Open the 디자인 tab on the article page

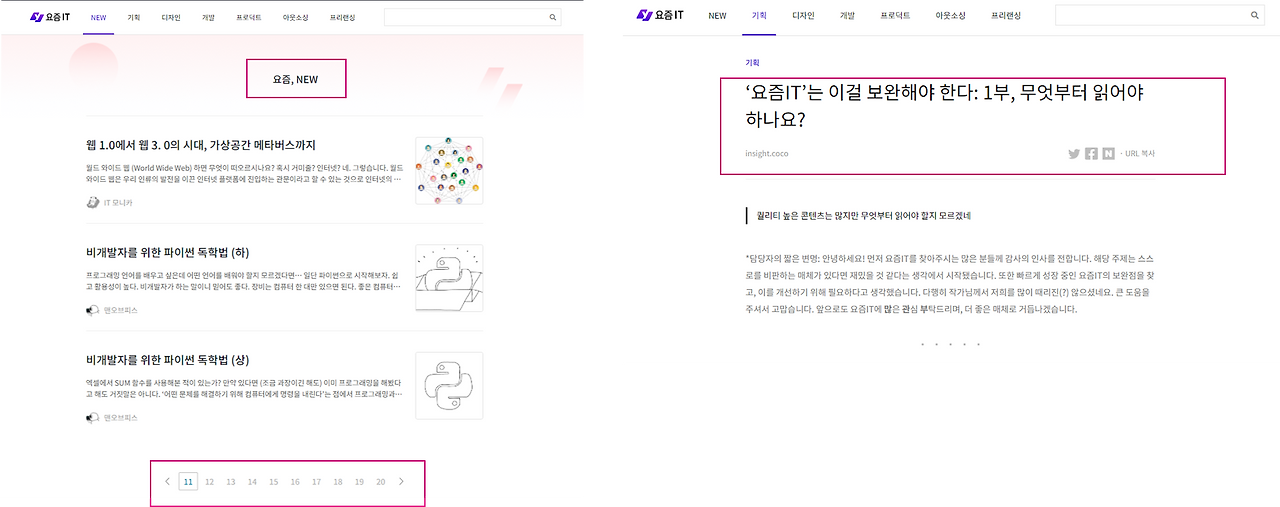[803, 16]
